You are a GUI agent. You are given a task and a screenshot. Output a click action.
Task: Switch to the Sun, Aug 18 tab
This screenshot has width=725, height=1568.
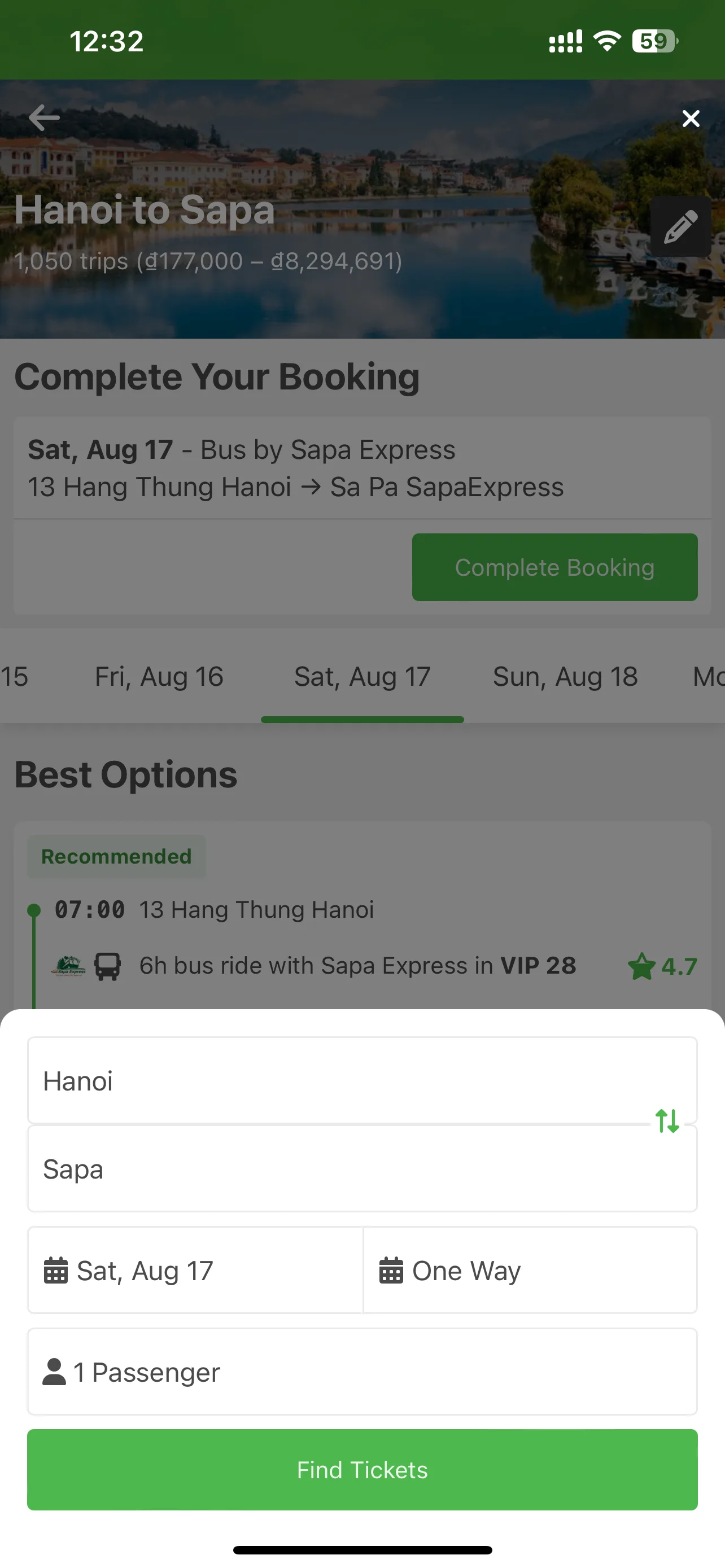(x=565, y=677)
